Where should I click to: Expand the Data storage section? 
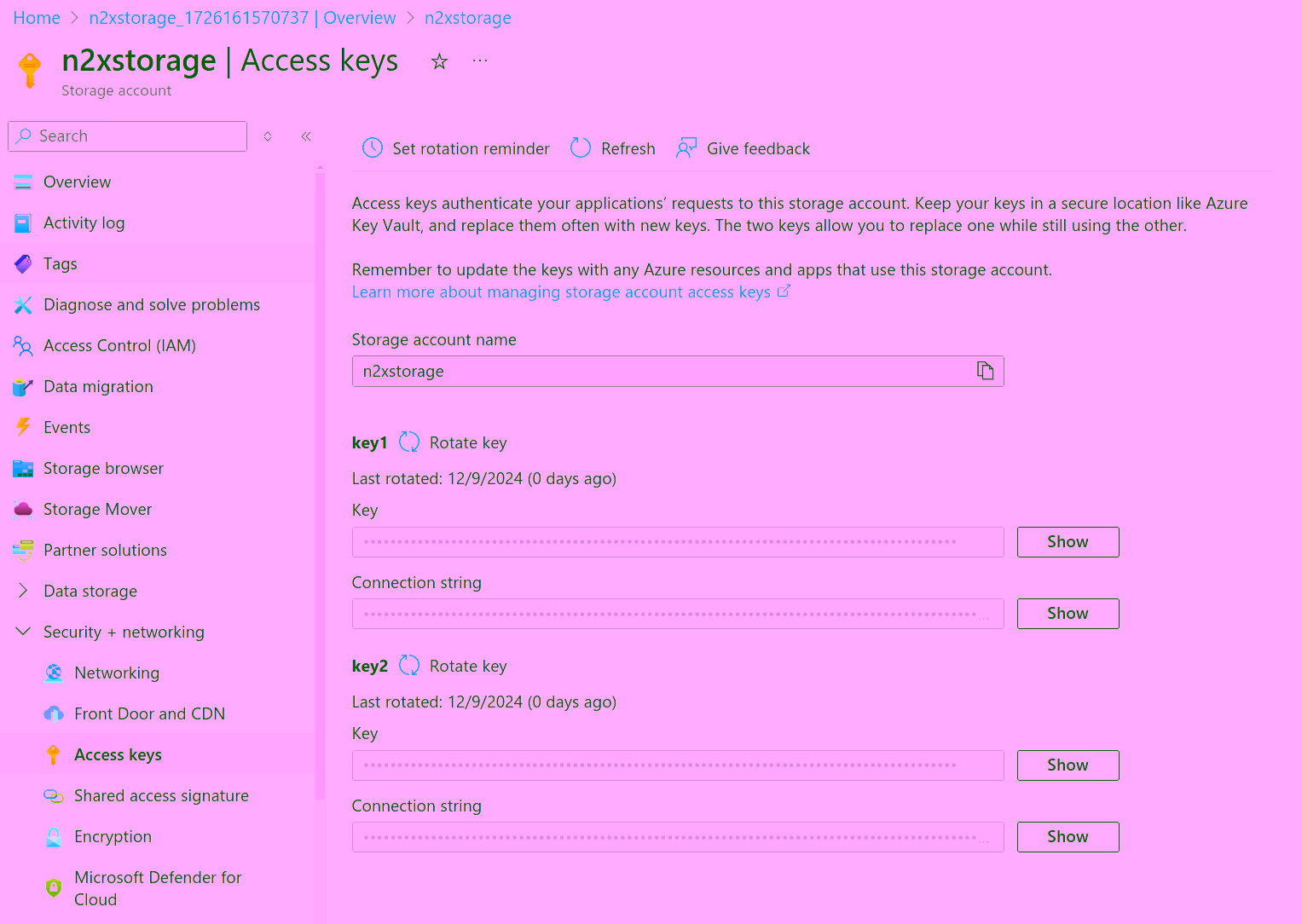tap(23, 591)
